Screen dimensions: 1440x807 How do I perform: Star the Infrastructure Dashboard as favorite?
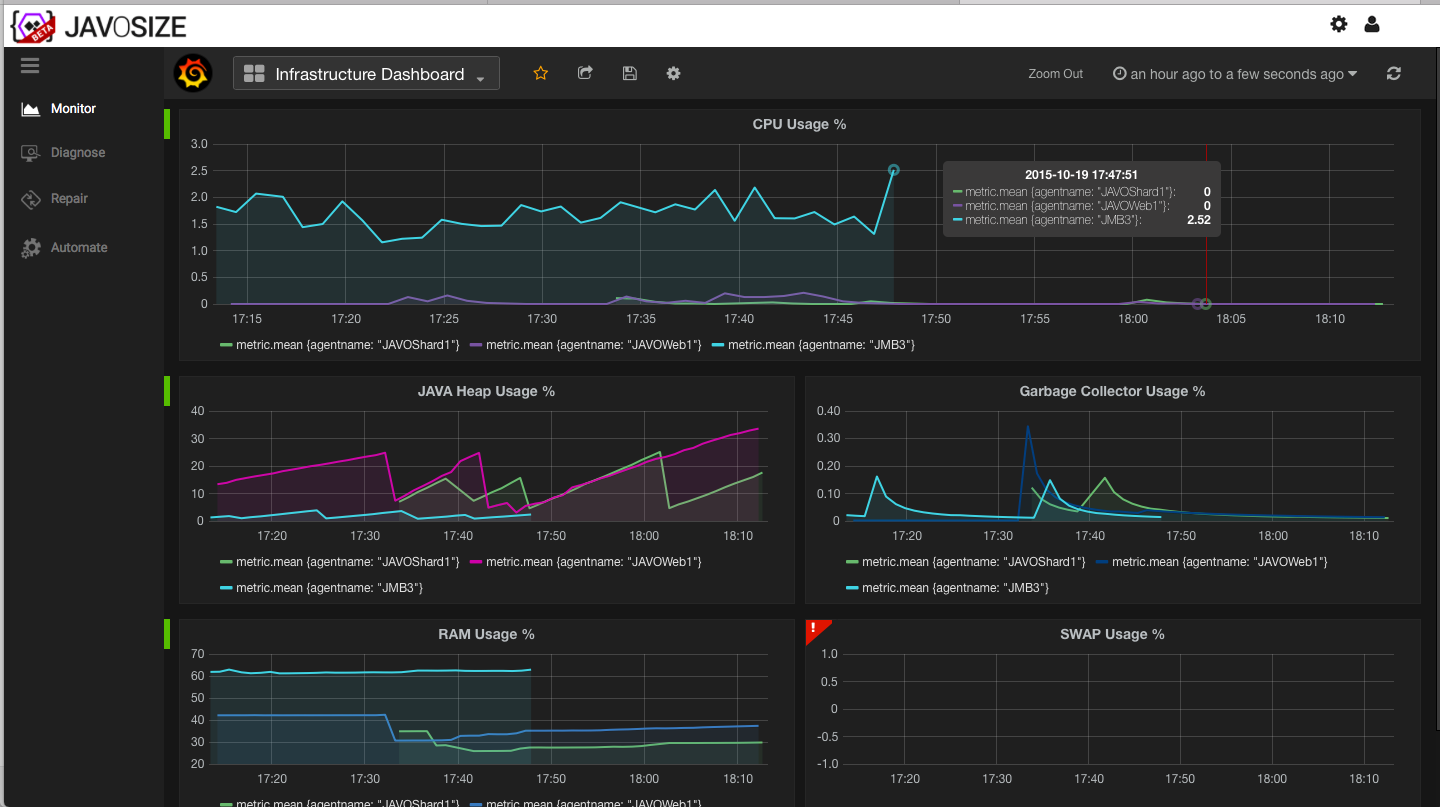click(541, 73)
